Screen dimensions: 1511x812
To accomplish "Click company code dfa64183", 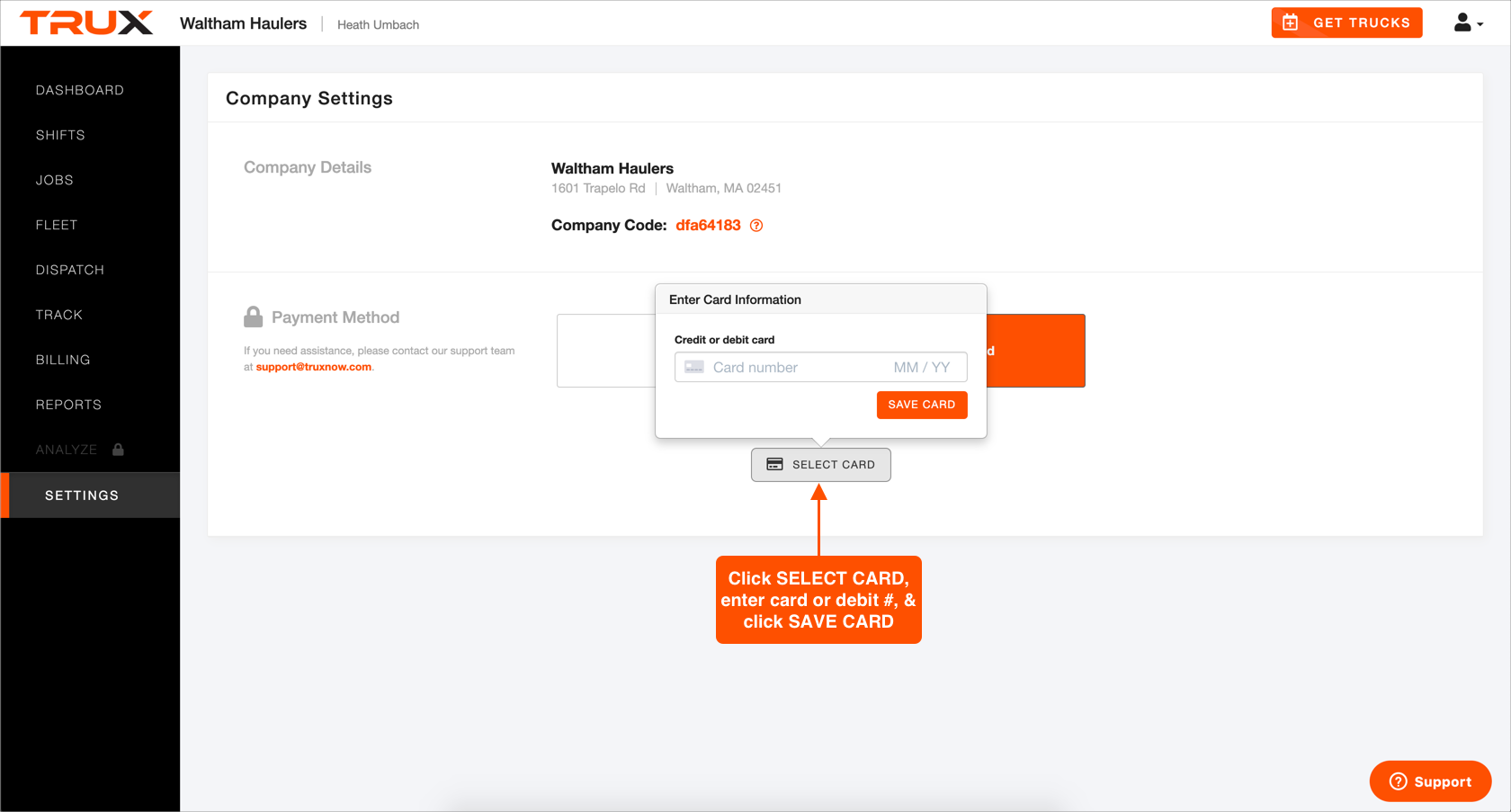I will click(708, 225).
